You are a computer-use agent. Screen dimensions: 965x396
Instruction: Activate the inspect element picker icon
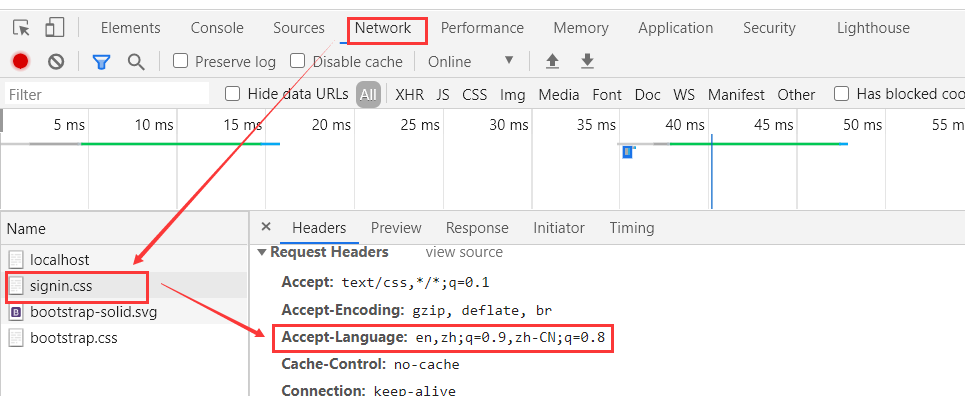click(x=22, y=28)
